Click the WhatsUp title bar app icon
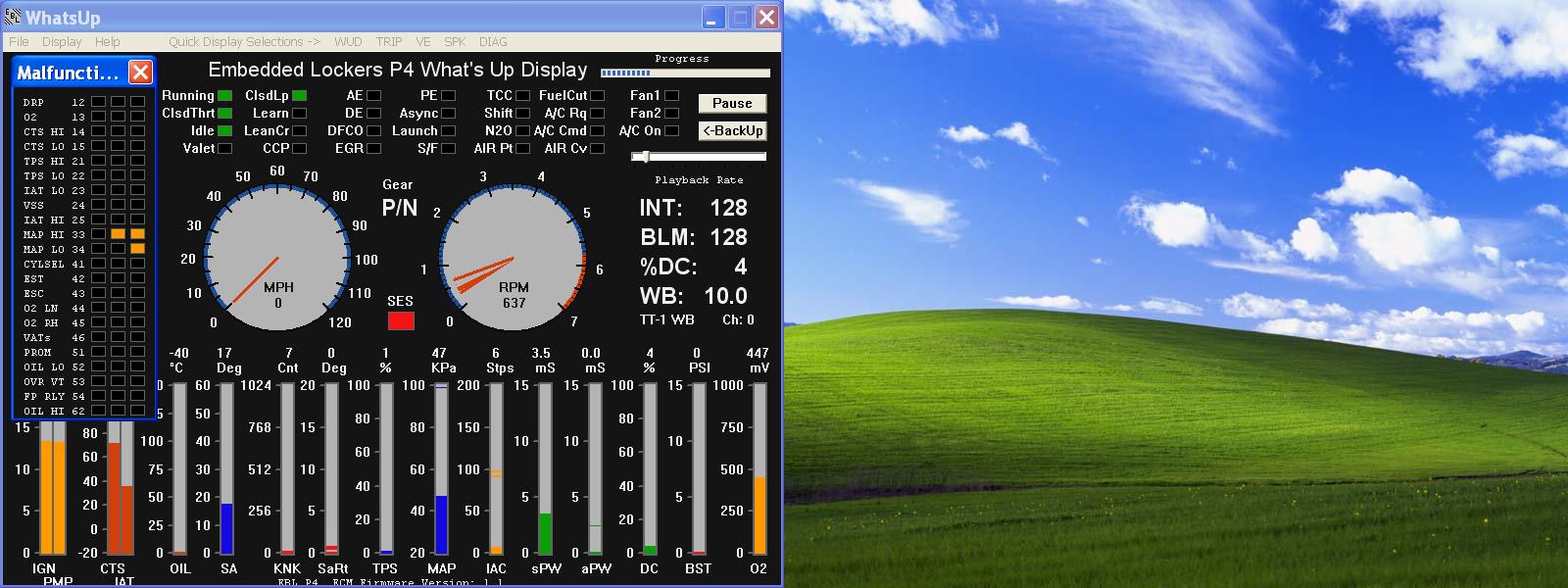The height and width of the screenshot is (588, 1568). tap(13, 16)
